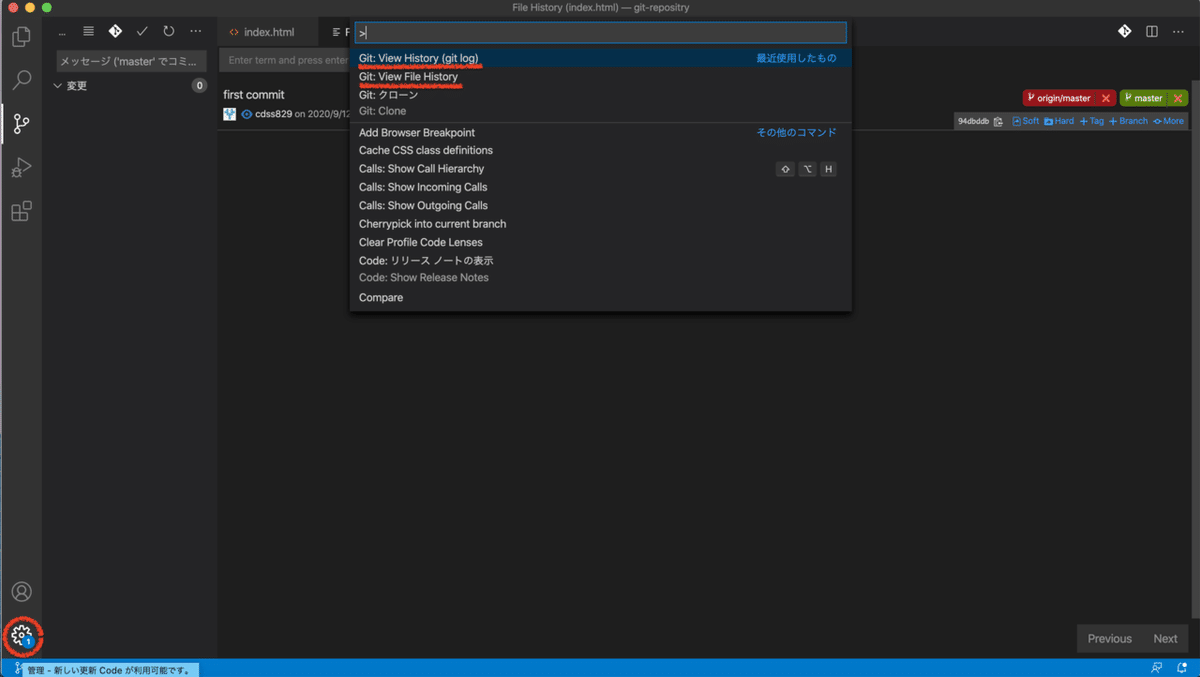The image size is (1200, 677).
Task: Focus the commit message input box
Action: pyautogui.click(x=131, y=61)
